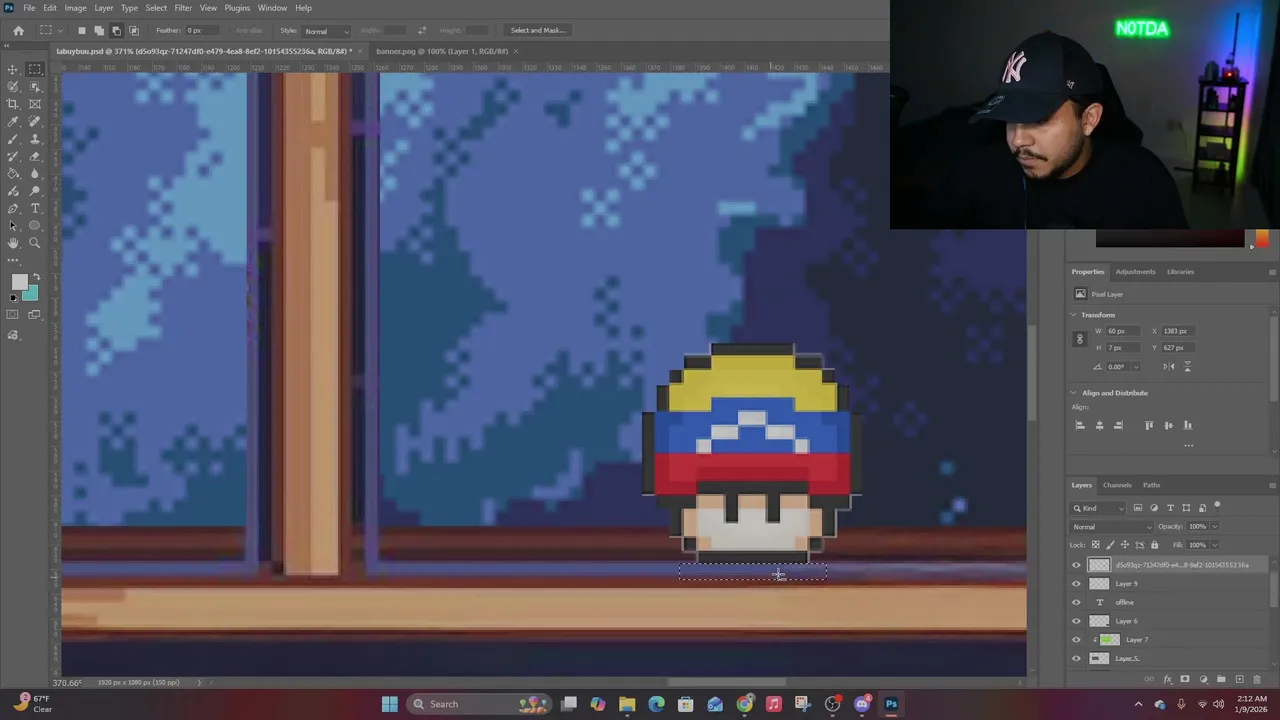Select the Paint Bucket tool

tap(13, 173)
